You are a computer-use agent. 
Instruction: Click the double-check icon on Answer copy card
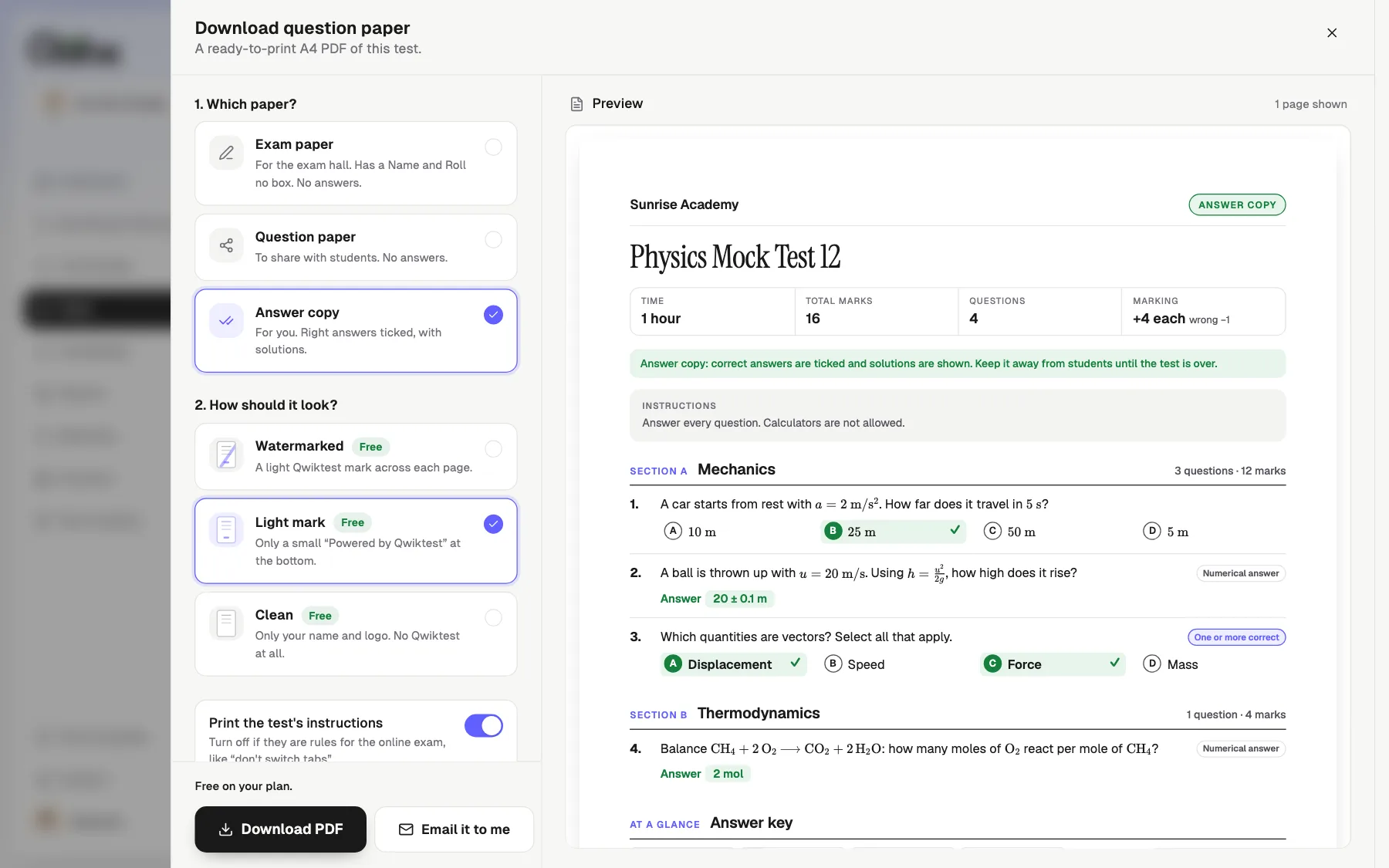pyautogui.click(x=226, y=321)
